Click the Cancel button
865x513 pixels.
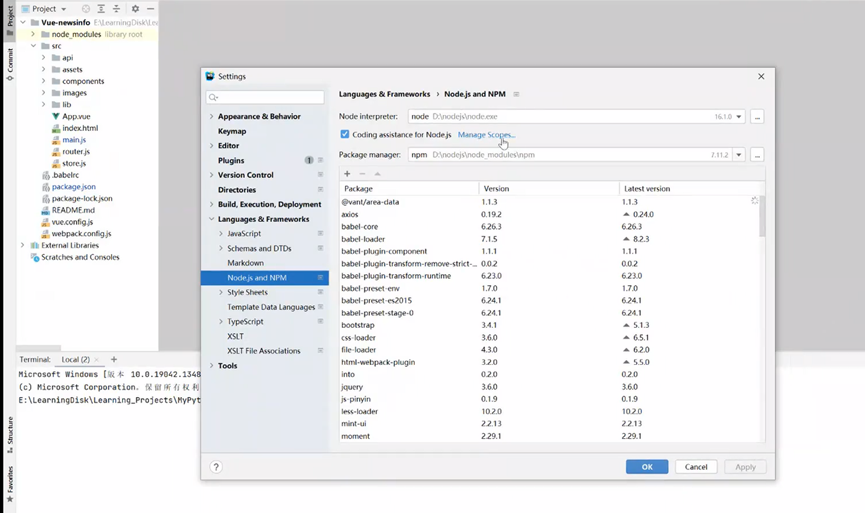pyautogui.click(x=696, y=467)
